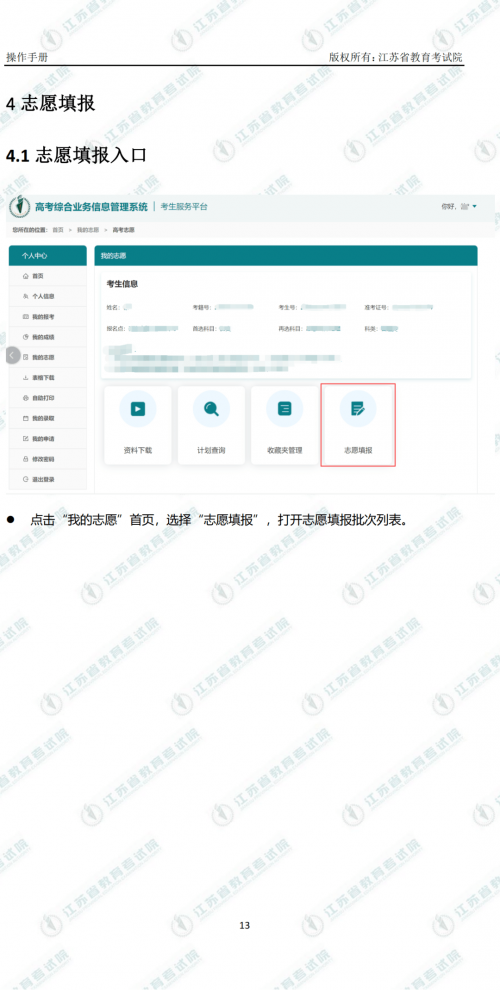This screenshot has width=500, height=990.
Task: Click the 考生信息 section heading
Action: [x=122, y=284]
